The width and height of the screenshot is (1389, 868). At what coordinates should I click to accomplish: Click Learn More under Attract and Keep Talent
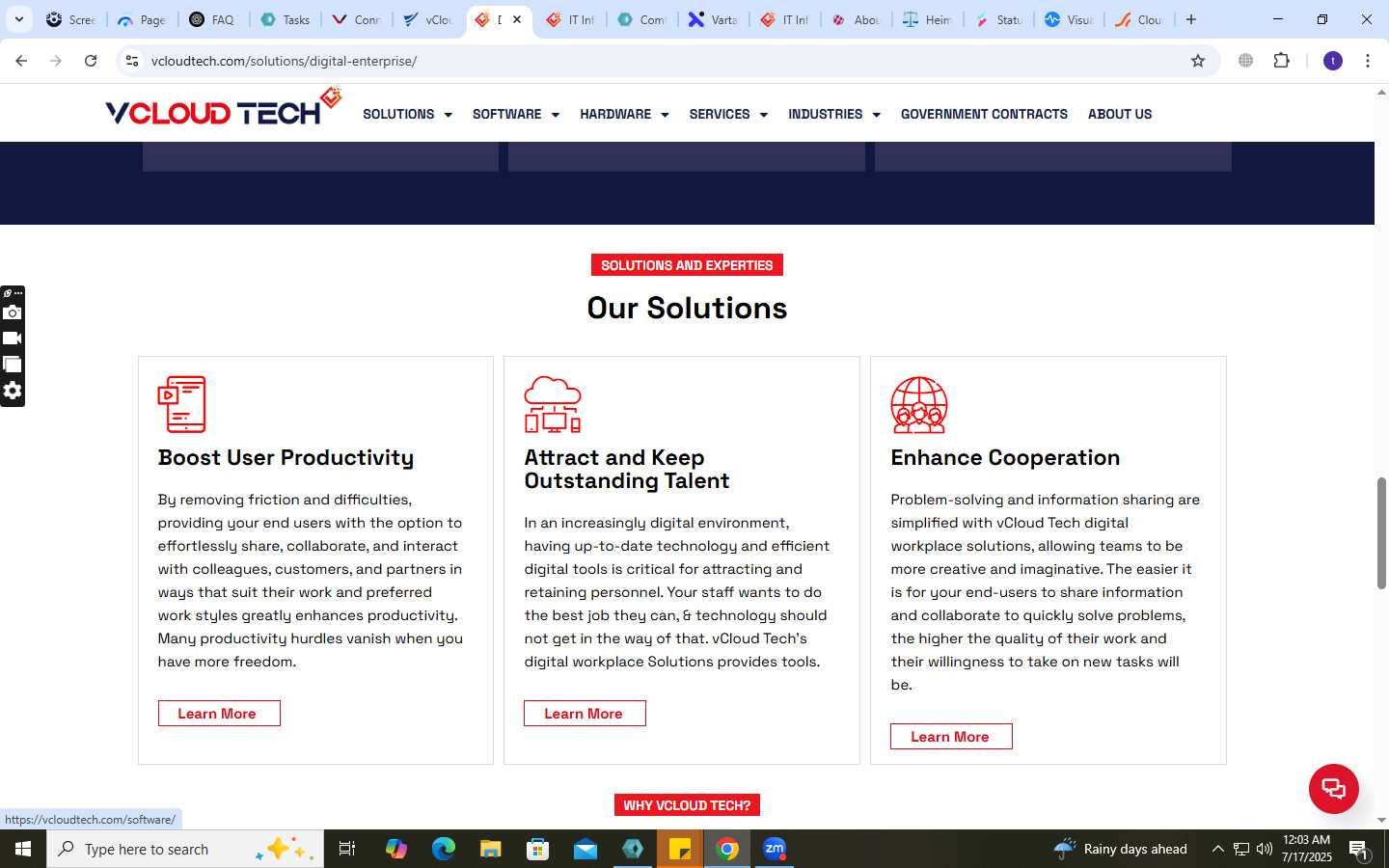coord(585,714)
